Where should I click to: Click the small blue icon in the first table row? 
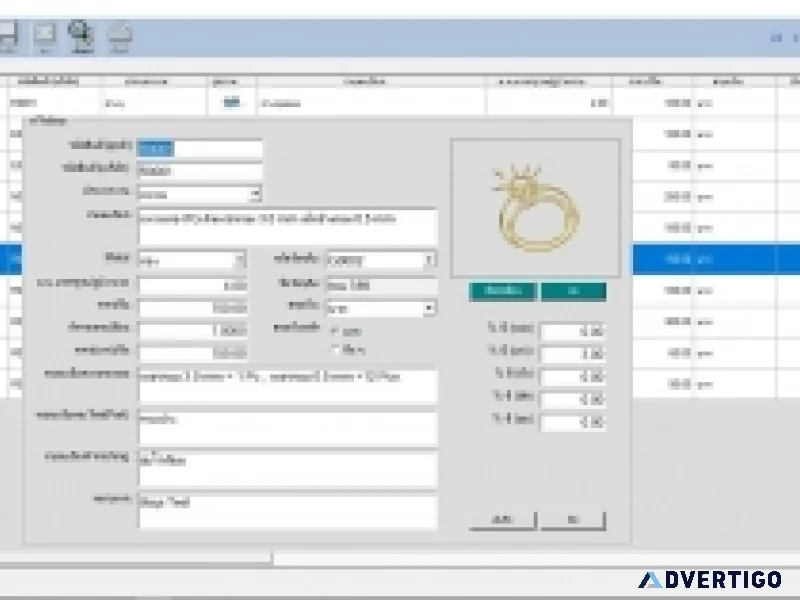point(232,103)
